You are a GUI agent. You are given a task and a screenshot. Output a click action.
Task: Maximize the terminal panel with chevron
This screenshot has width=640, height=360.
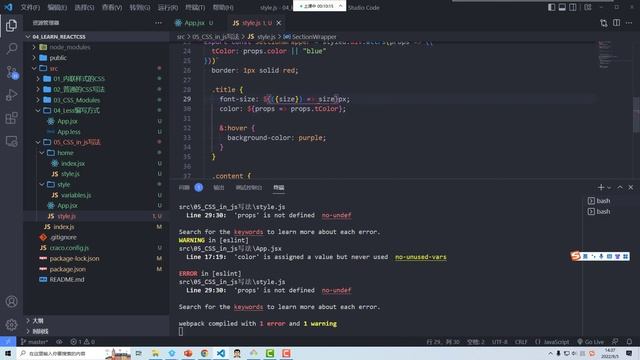pos(620,187)
